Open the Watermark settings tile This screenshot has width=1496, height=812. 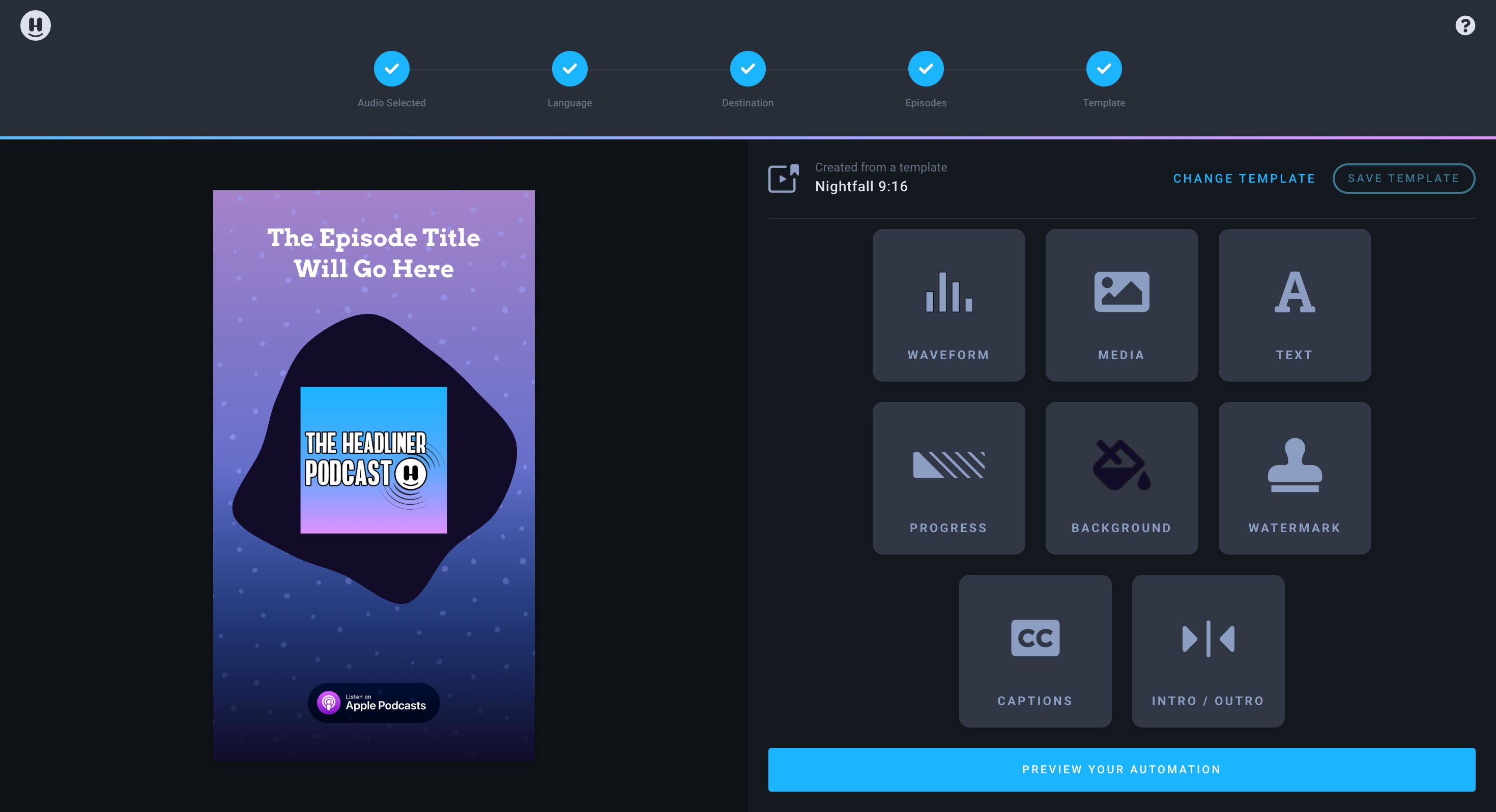tap(1294, 478)
